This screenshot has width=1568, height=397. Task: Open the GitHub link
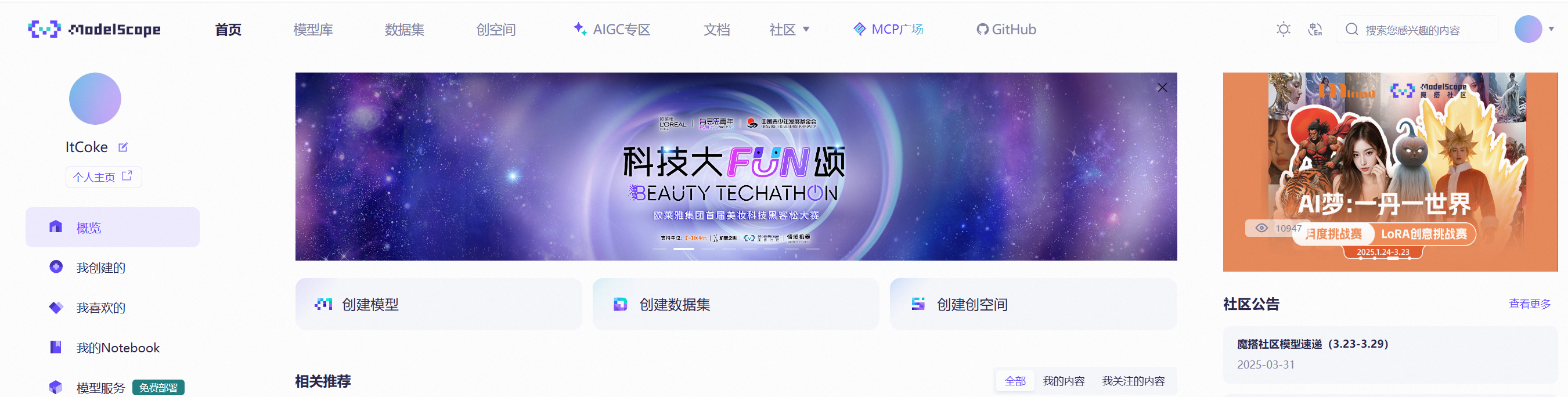tap(1006, 29)
